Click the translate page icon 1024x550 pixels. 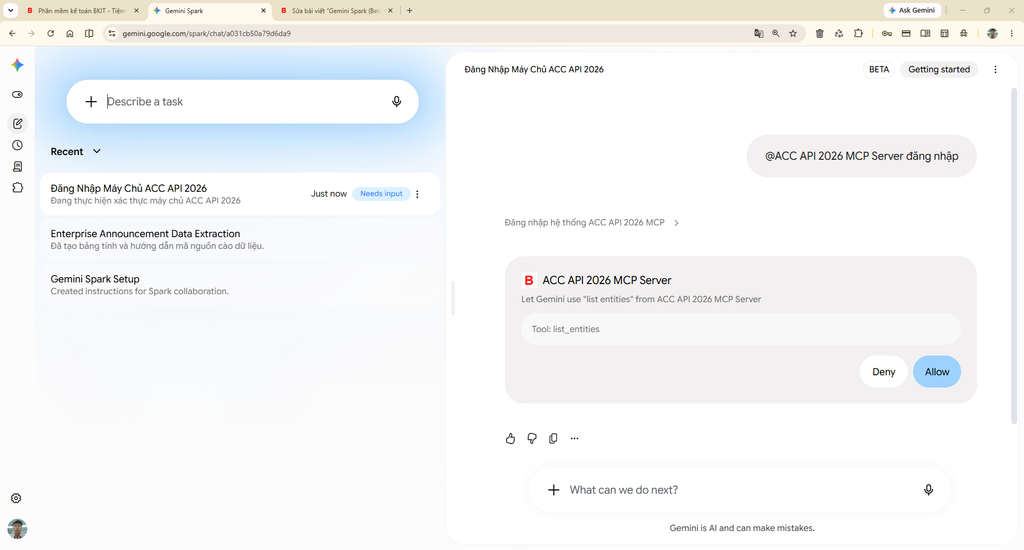click(758, 33)
